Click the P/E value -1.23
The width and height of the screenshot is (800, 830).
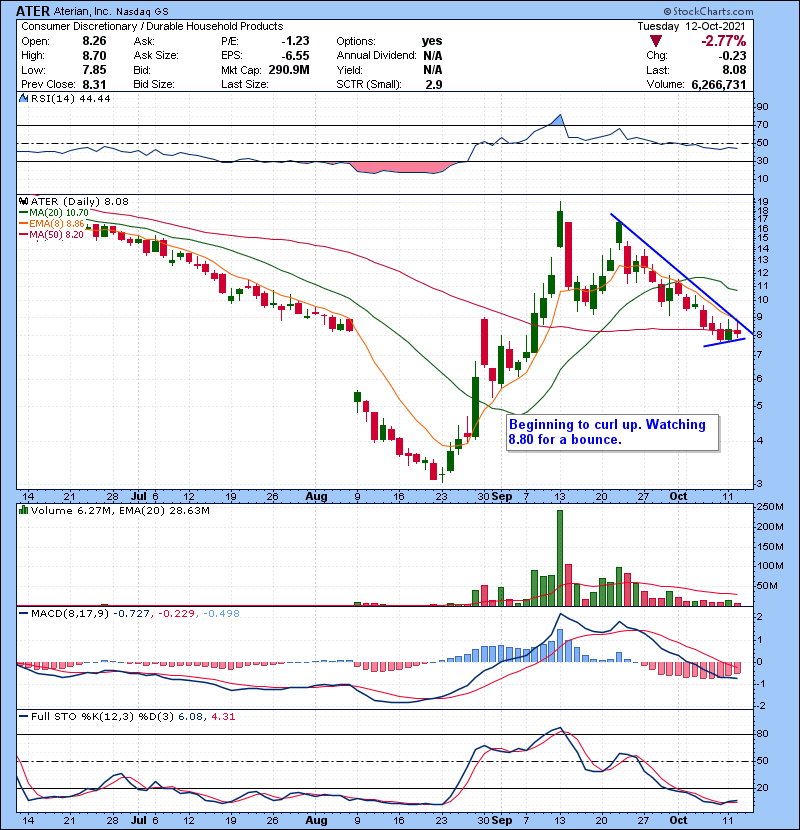[295, 41]
